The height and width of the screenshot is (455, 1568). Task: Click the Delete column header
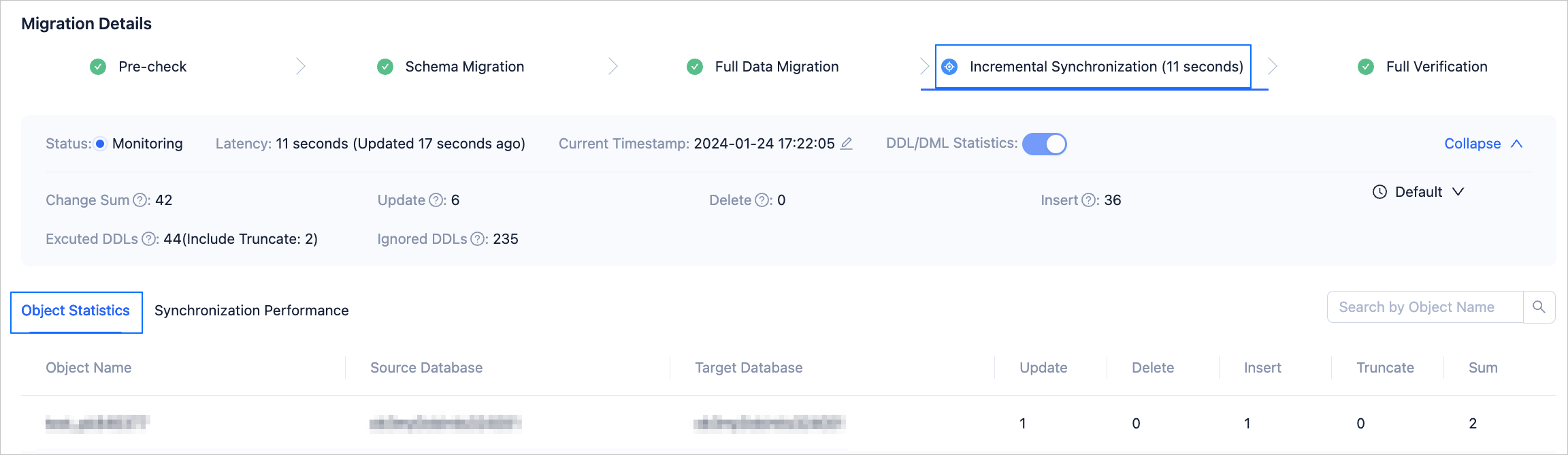(x=1153, y=368)
